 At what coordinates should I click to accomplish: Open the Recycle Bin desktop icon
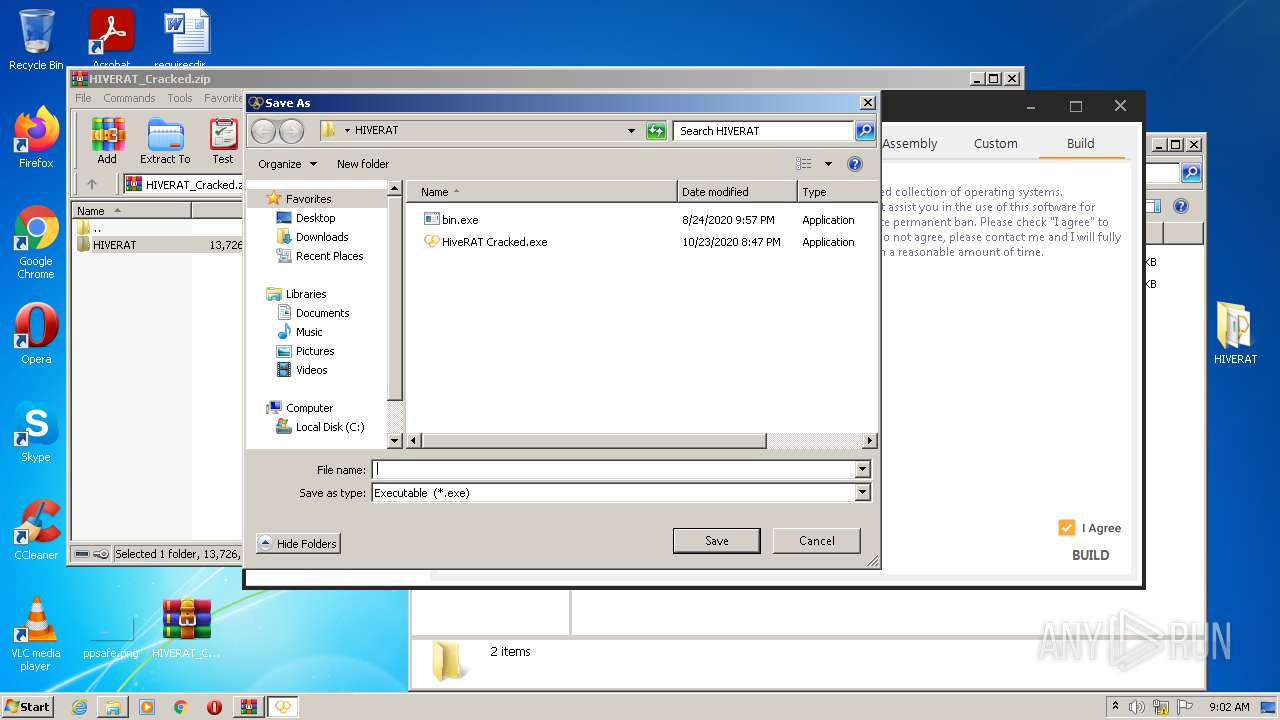click(x=36, y=40)
